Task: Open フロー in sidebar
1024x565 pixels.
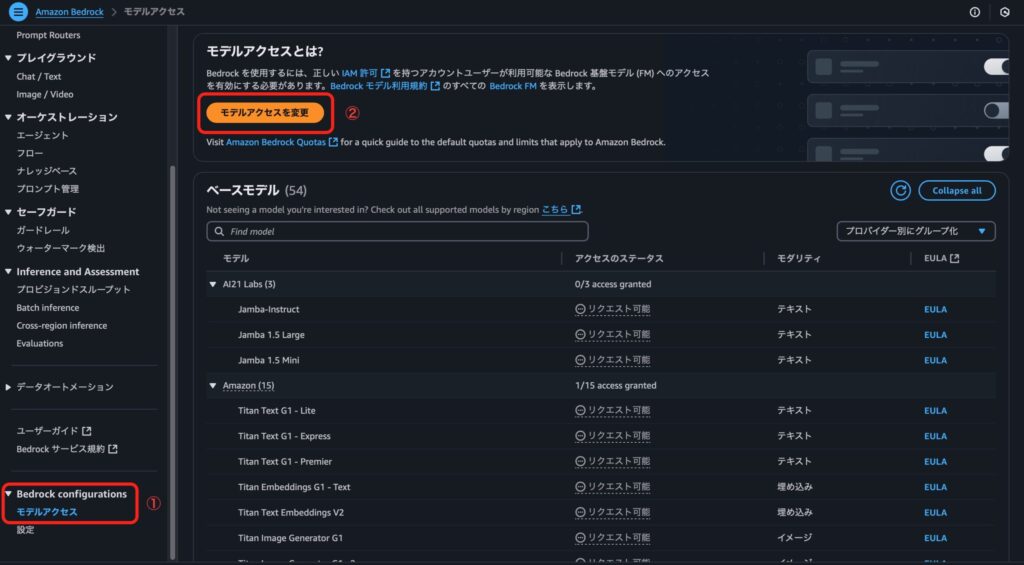Action: [x=29, y=153]
